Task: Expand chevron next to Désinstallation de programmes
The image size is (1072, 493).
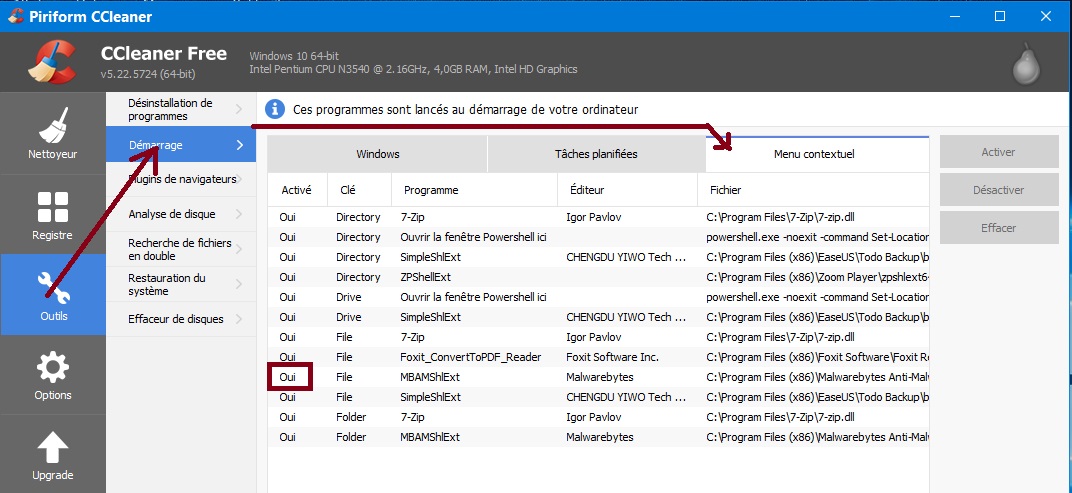Action: (239, 109)
